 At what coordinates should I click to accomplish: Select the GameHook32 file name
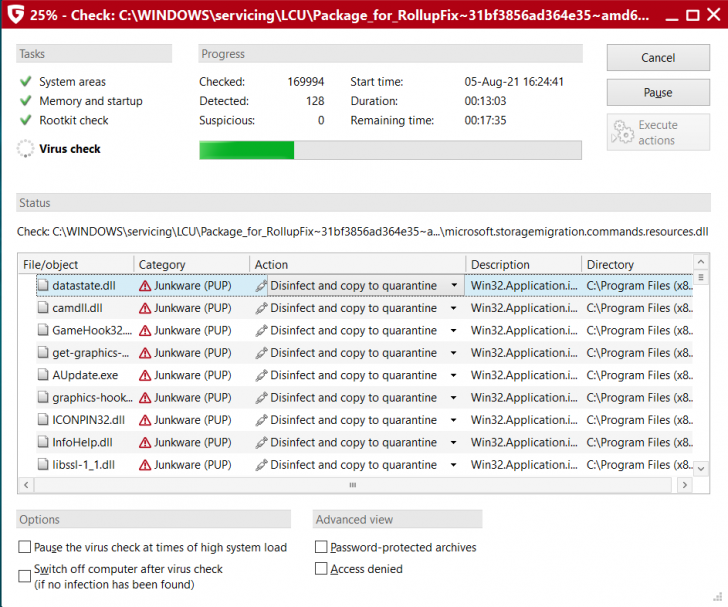(92, 330)
